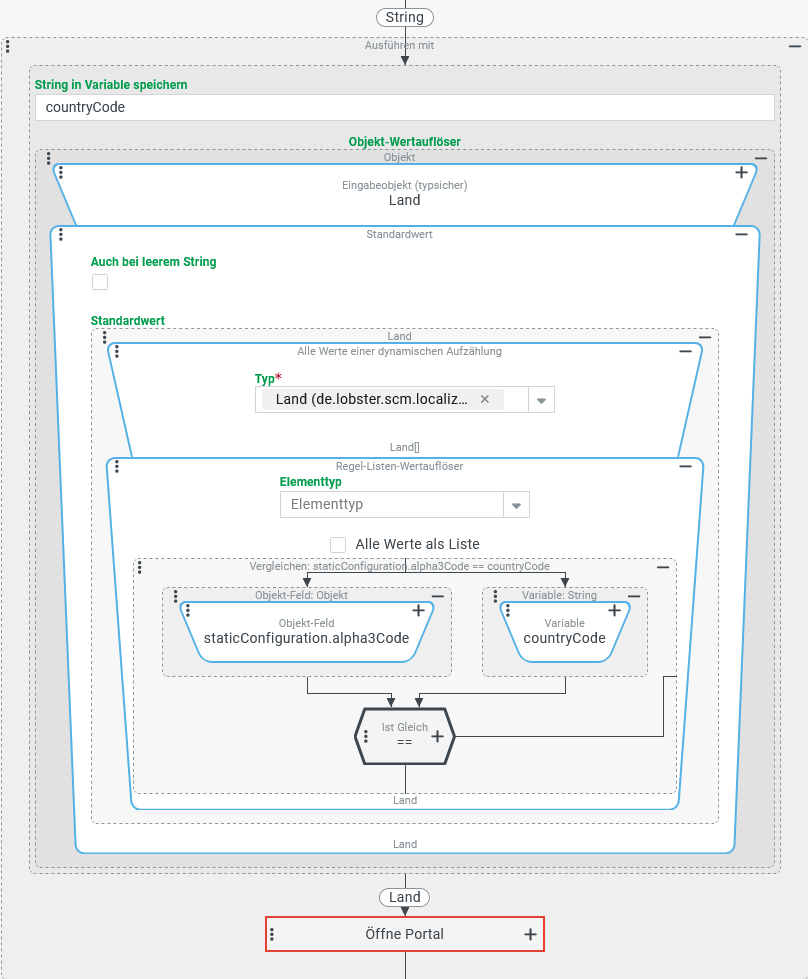This screenshot has width=808, height=979.
Task: Click the countryCode variable name field
Action: click(x=404, y=107)
